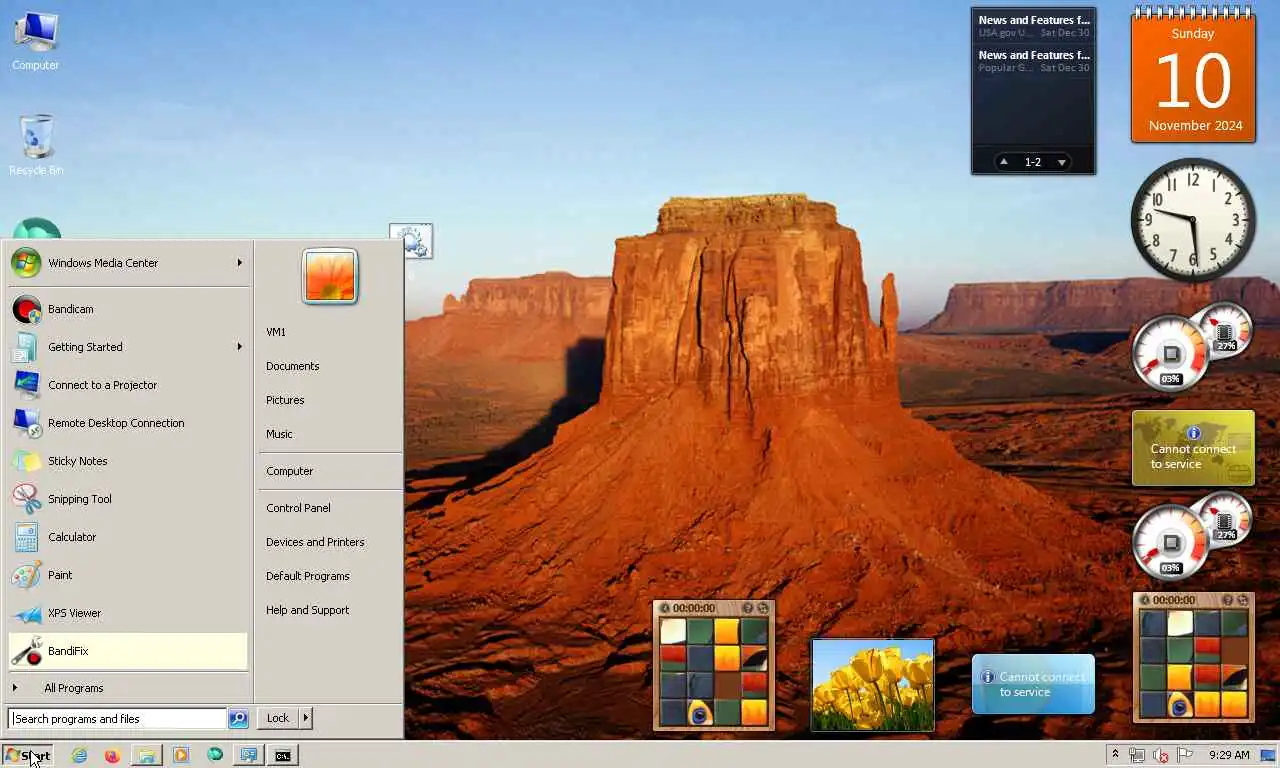Open Control Panel
Image resolution: width=1280 pixels, height=768 pixels.
pos(329,508)
